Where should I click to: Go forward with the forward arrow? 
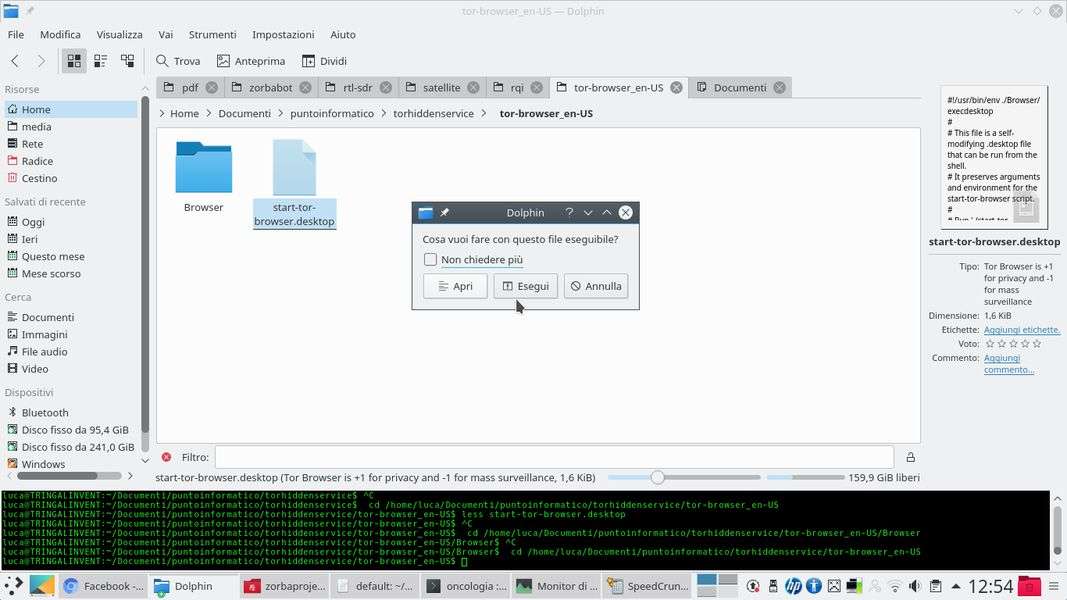click(x=41, y=61)
